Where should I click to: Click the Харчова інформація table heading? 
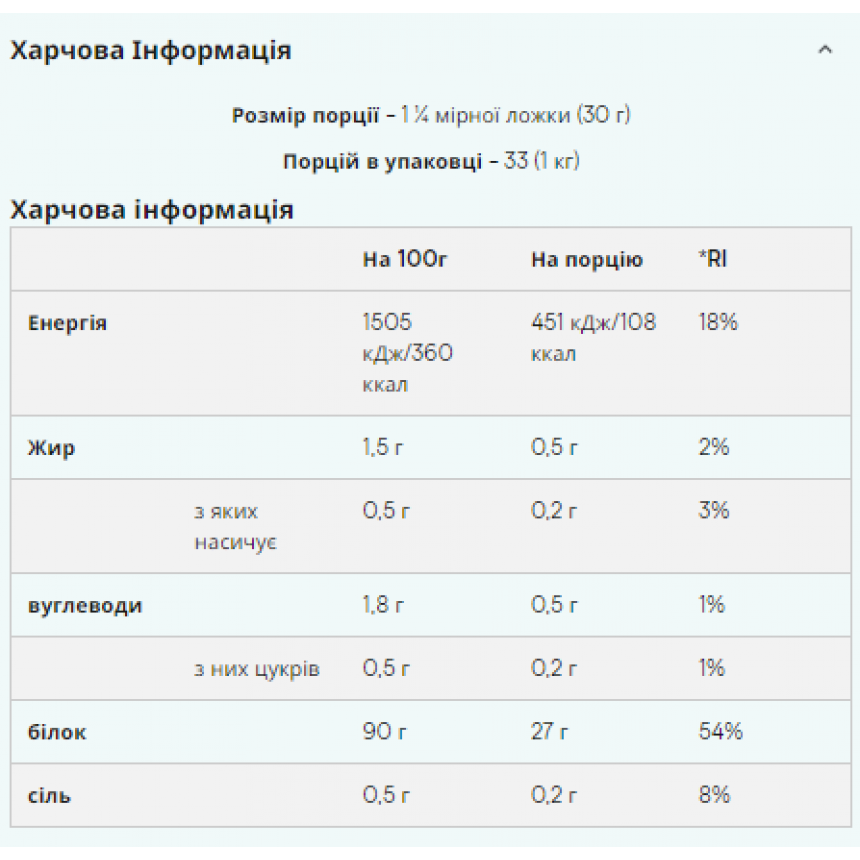152,210
